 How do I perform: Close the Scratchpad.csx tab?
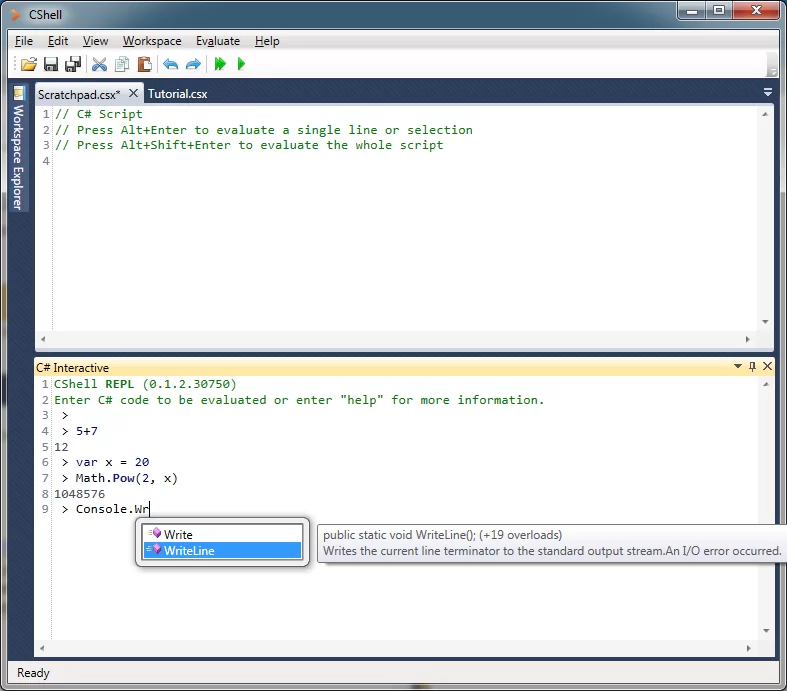(x=134, y=93)
